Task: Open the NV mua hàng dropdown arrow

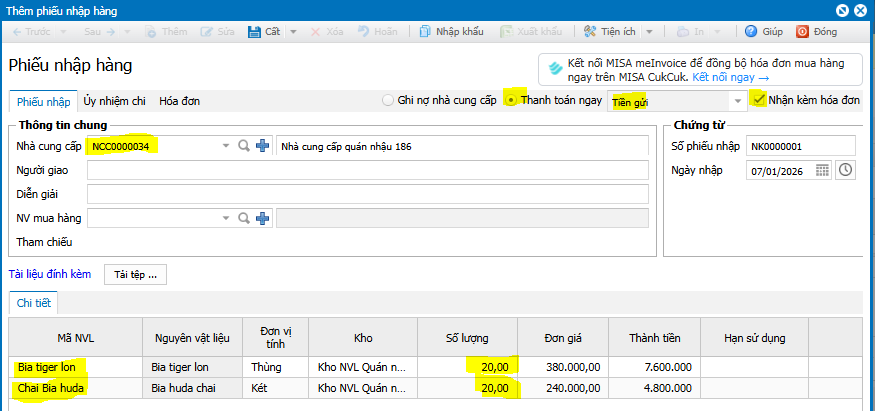Action: click(225, 218)
